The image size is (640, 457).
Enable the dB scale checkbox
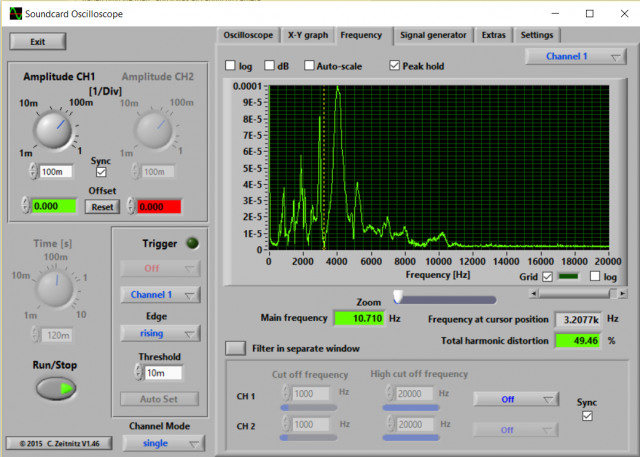(x=270, y=66)
